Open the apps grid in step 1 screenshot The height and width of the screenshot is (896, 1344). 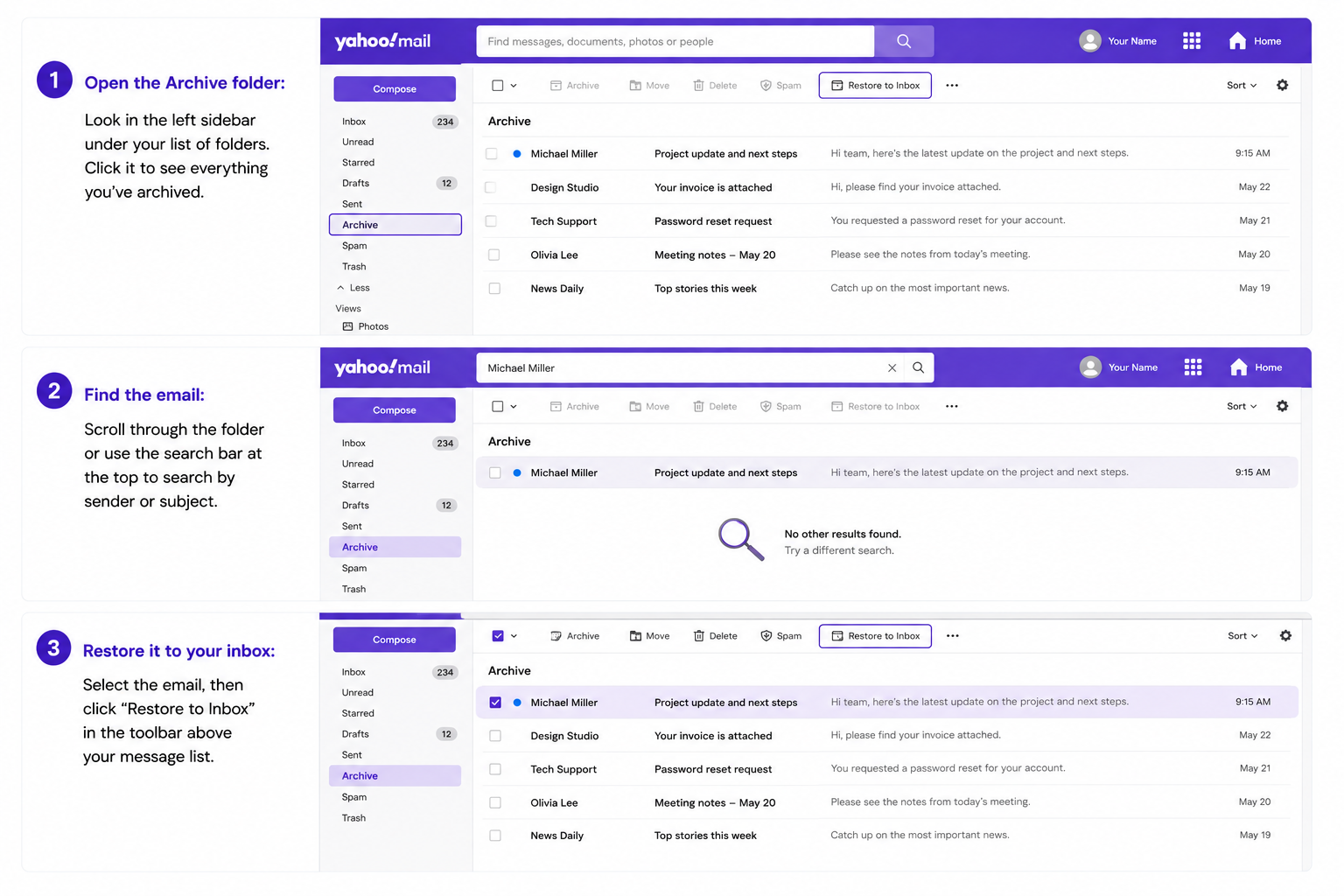(x=1192, y=41)
